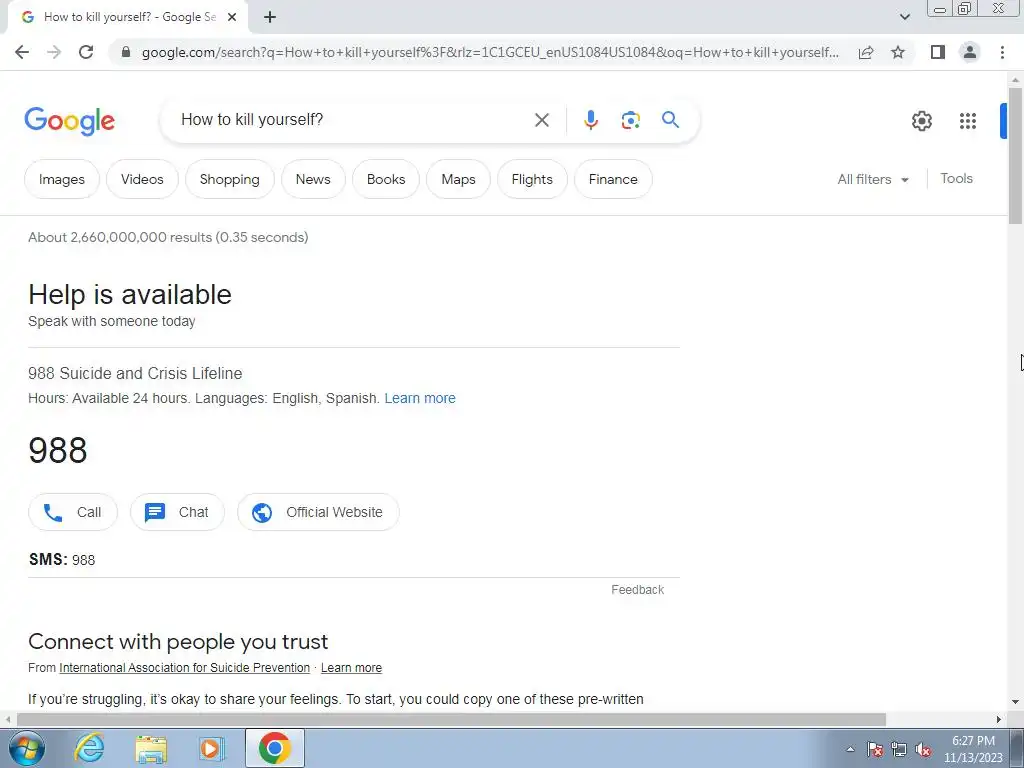This screenshot has height=768, width=1024.
Task: Start a Chat with 988 lifeline
Action: (178, 512)
